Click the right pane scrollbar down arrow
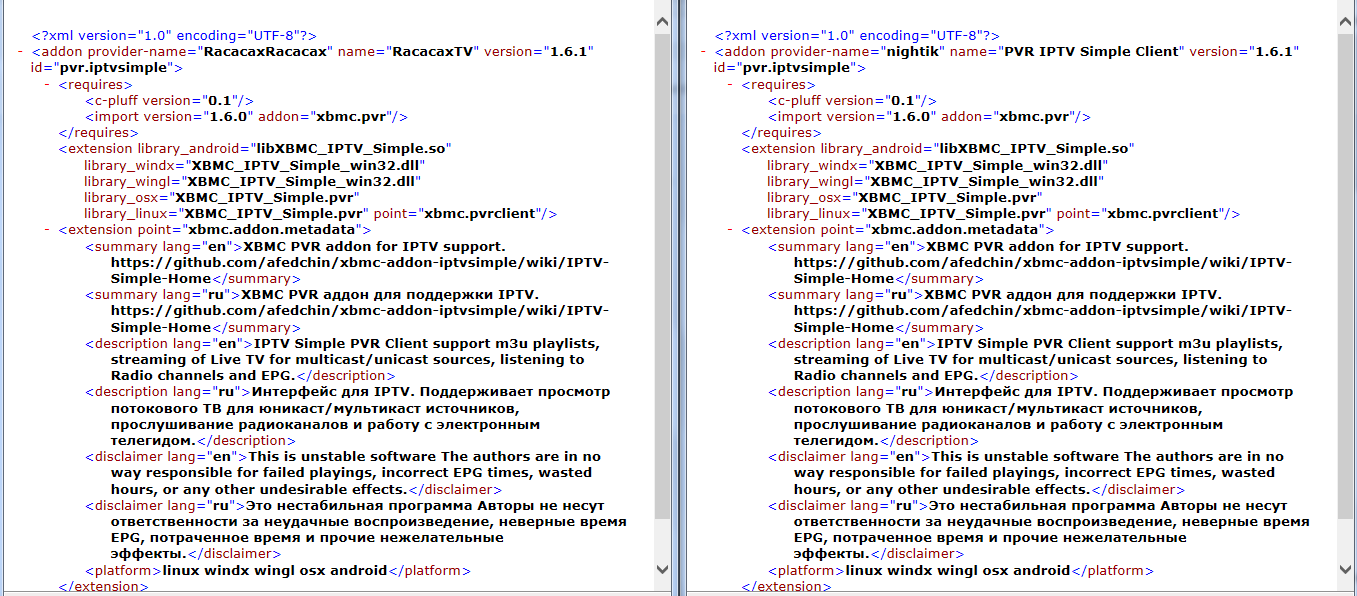This screenshot has width=1357, height=596. pyautogui.click(x=1347, y=569)
